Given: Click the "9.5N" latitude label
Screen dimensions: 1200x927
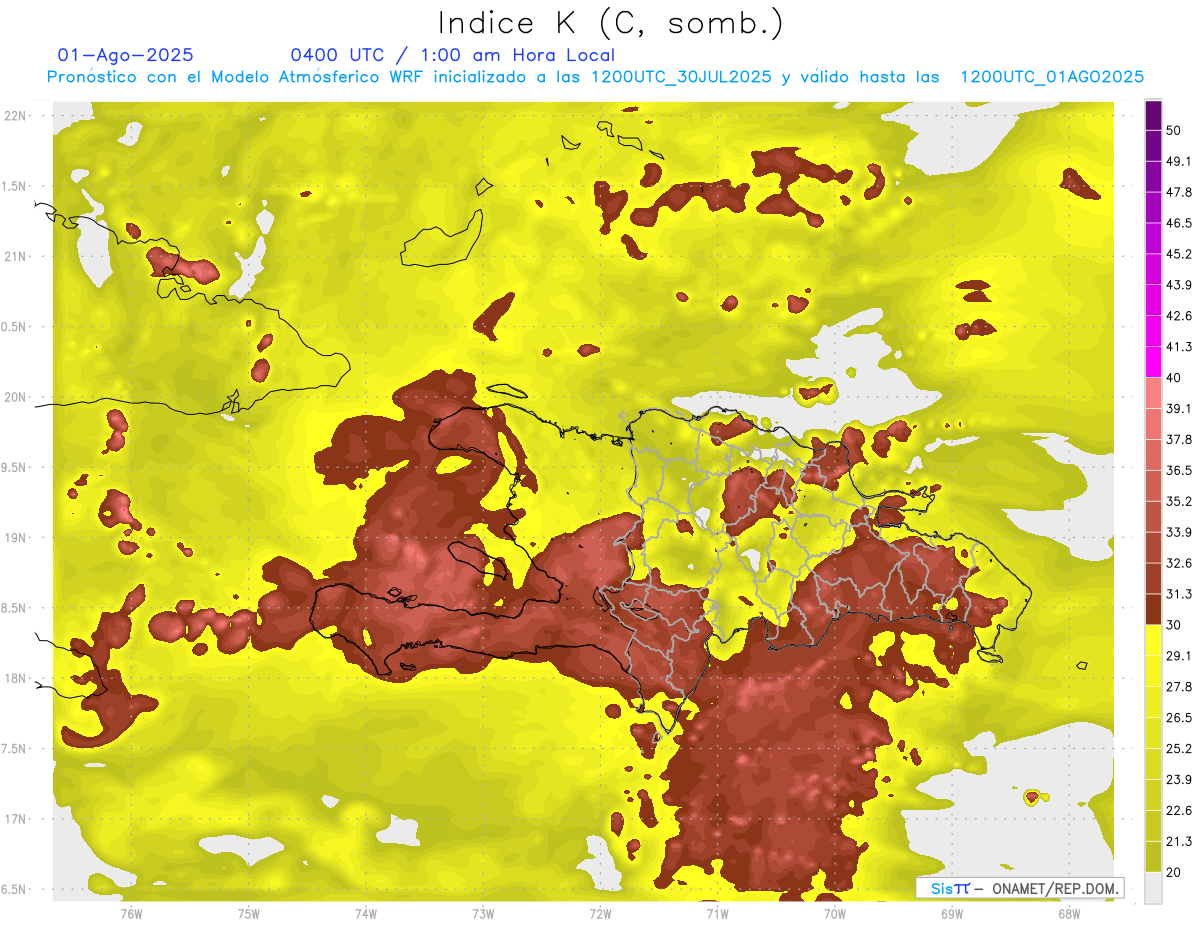Looking at the screenshot, I should click(14, 467).
